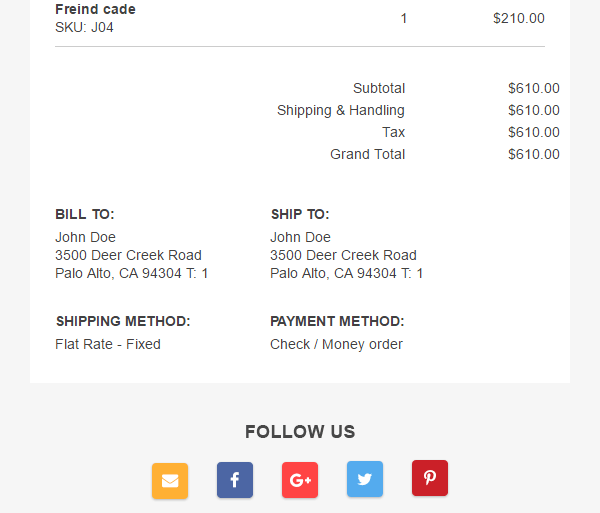Visit the Facebook page icon
Image resolution: width=600 pixels, height=513 pixels.
(x=235, y=480)
